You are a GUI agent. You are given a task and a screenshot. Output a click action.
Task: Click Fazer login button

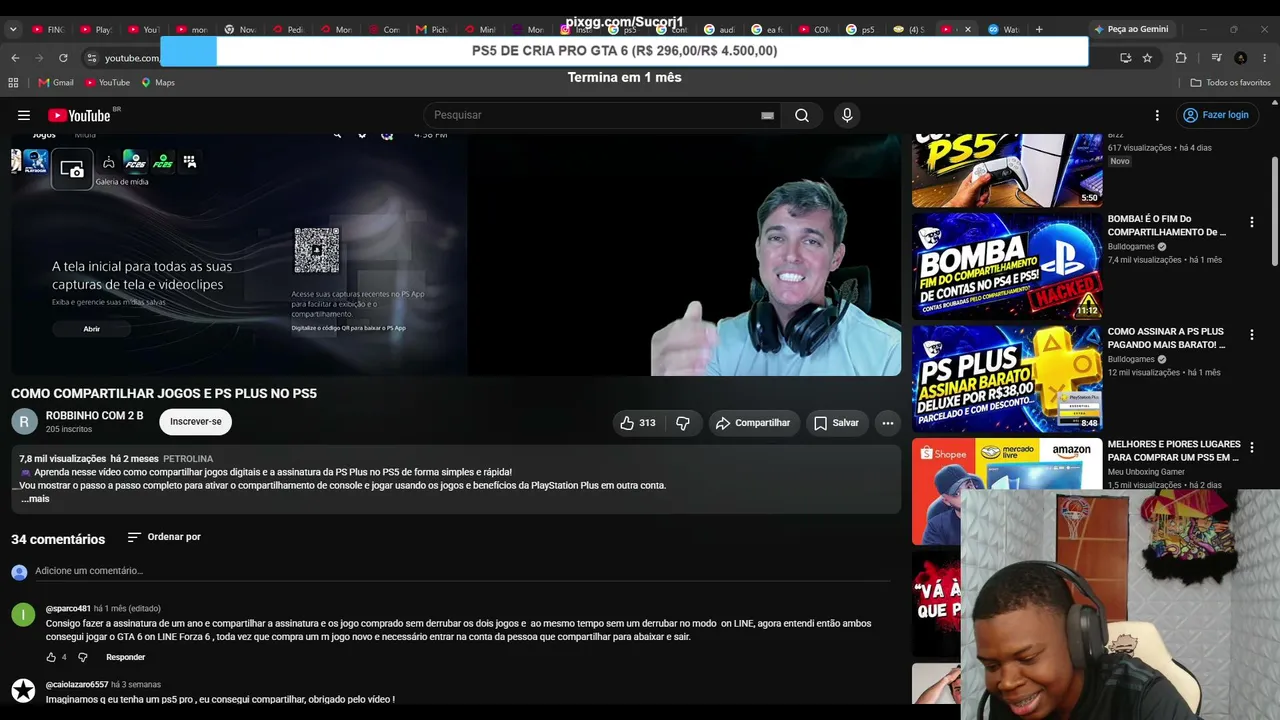pyautogui.click(x=1216, y=115)
